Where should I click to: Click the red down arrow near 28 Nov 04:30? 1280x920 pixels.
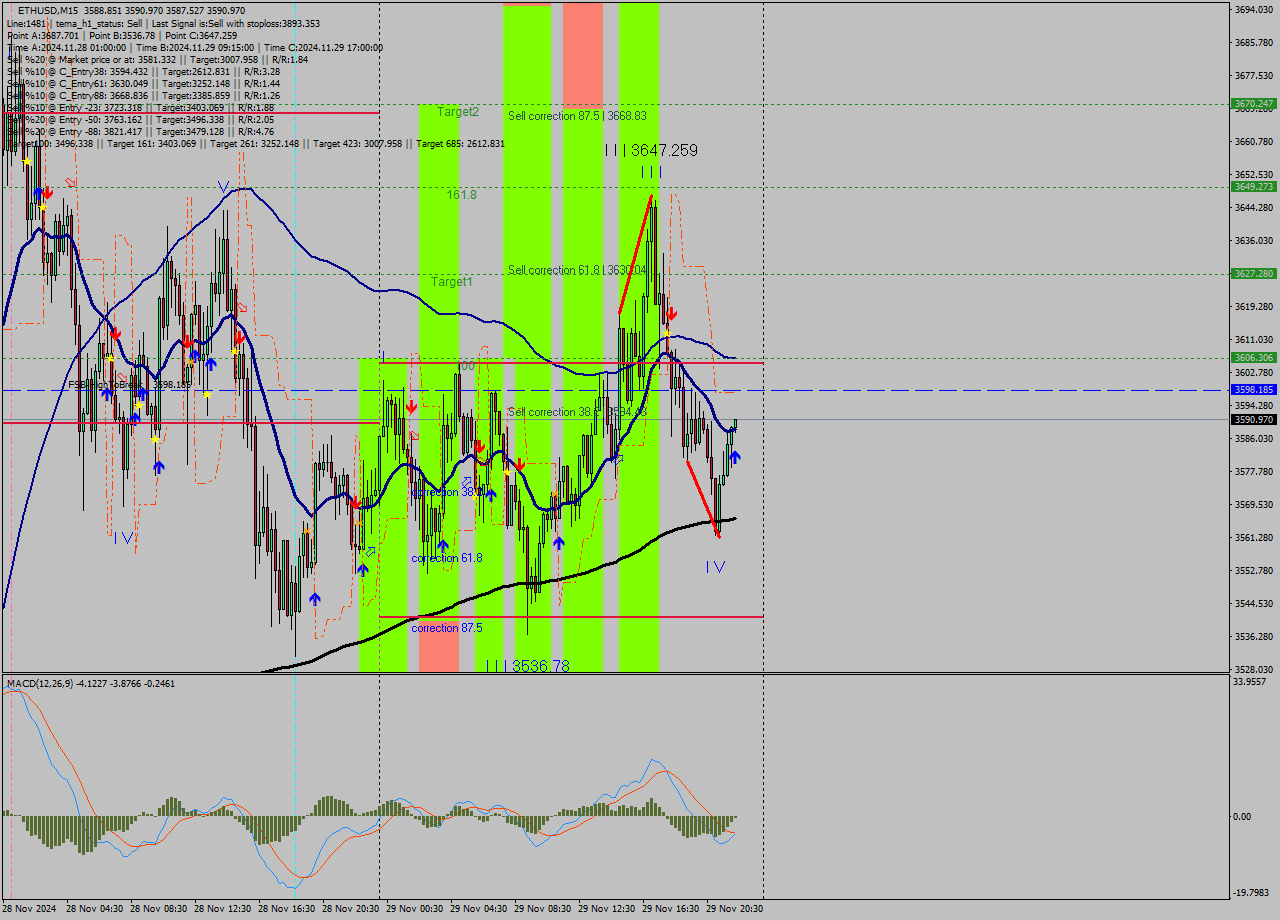[x=116, y=334]
